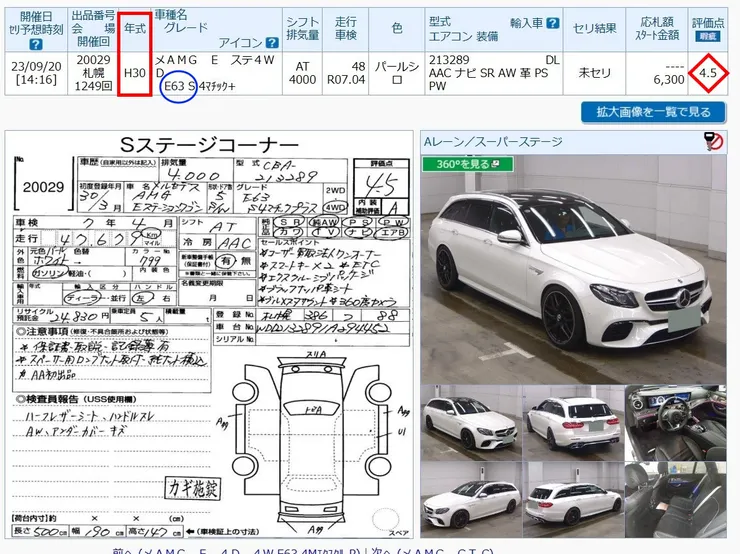Click help icon next to アイコン

point(272,43)
